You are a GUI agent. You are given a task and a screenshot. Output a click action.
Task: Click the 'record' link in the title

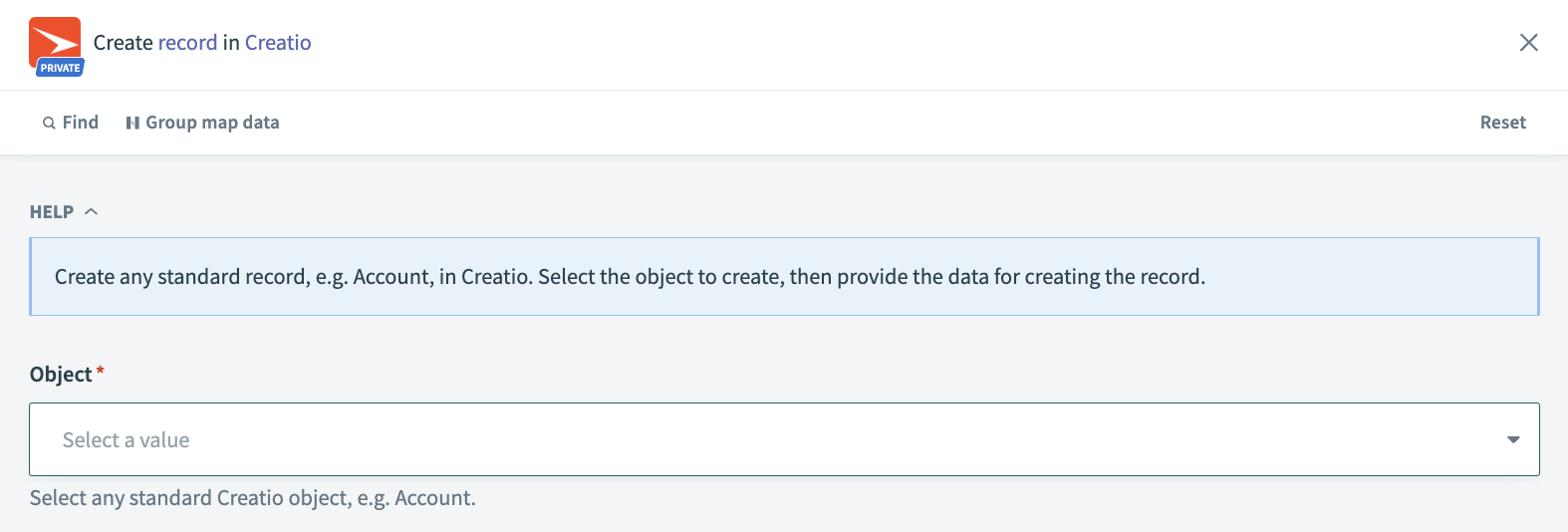(x=187, y=43)
